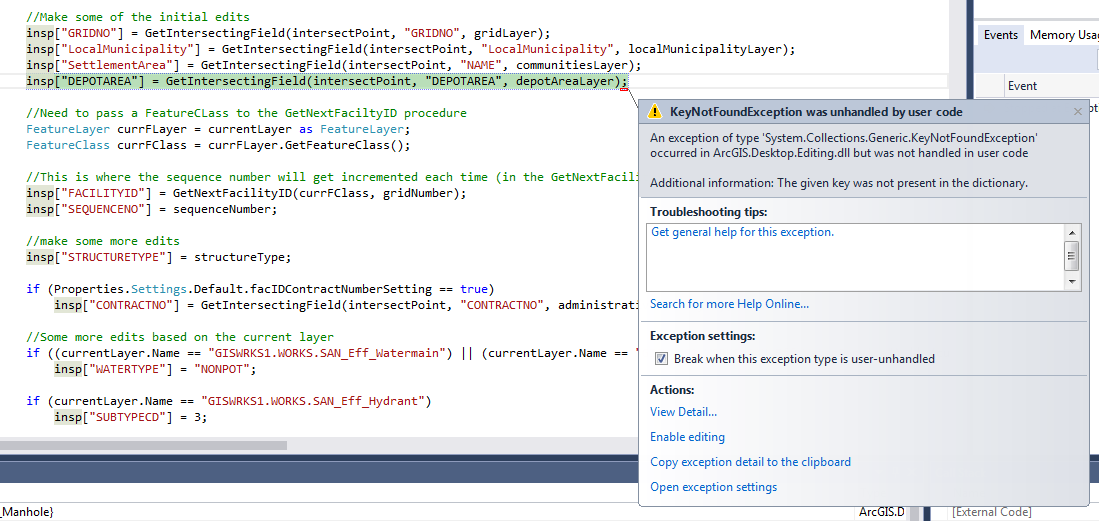Switch to the Memory Usage tab
This screenshot has width=1099, height=521.
1064,35
